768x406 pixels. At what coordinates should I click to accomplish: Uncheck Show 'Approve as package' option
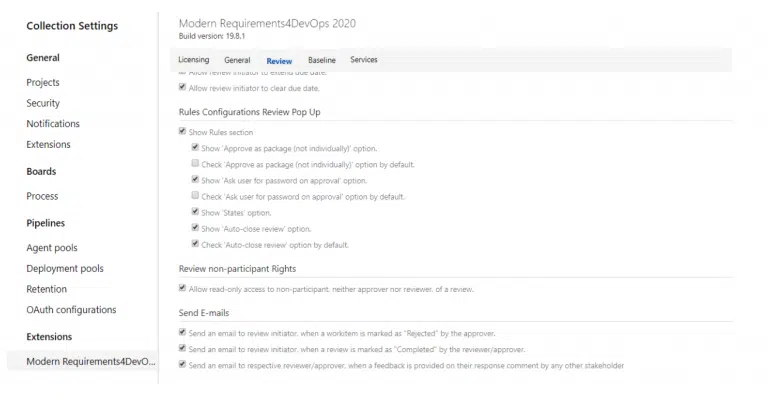pos(195,148)
